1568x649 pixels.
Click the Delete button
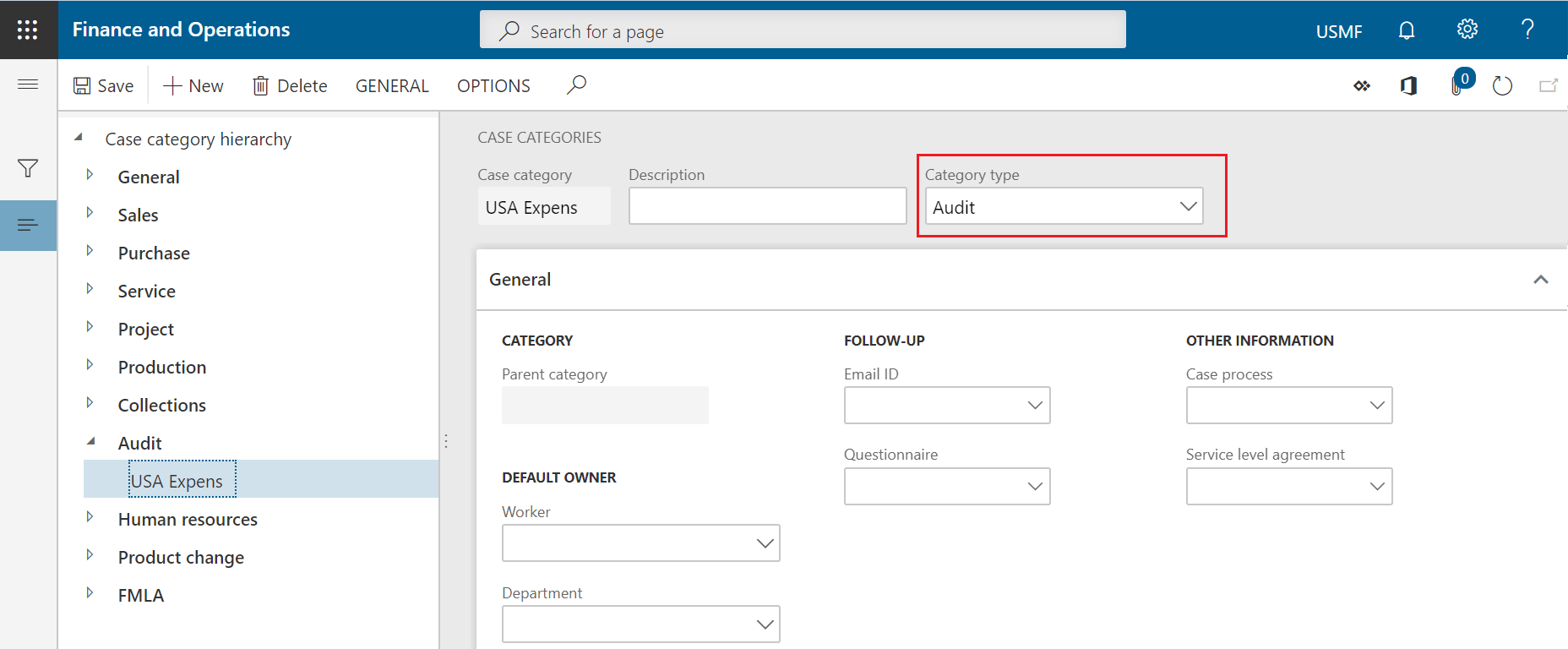pos(290,86)
